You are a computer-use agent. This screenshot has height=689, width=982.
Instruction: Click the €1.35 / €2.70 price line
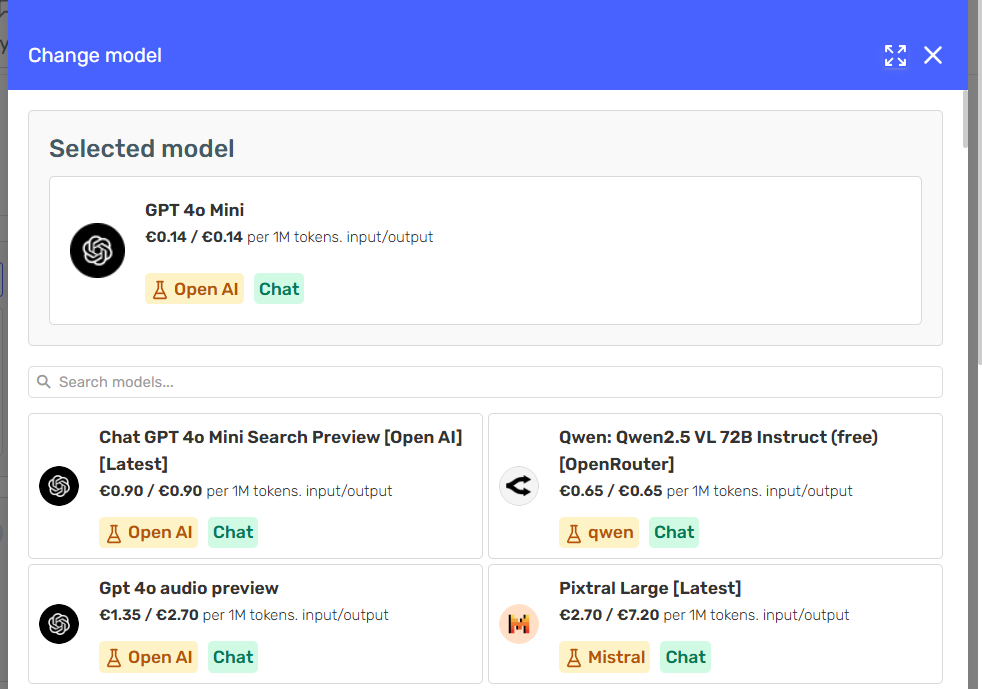(x=244, y=614)
